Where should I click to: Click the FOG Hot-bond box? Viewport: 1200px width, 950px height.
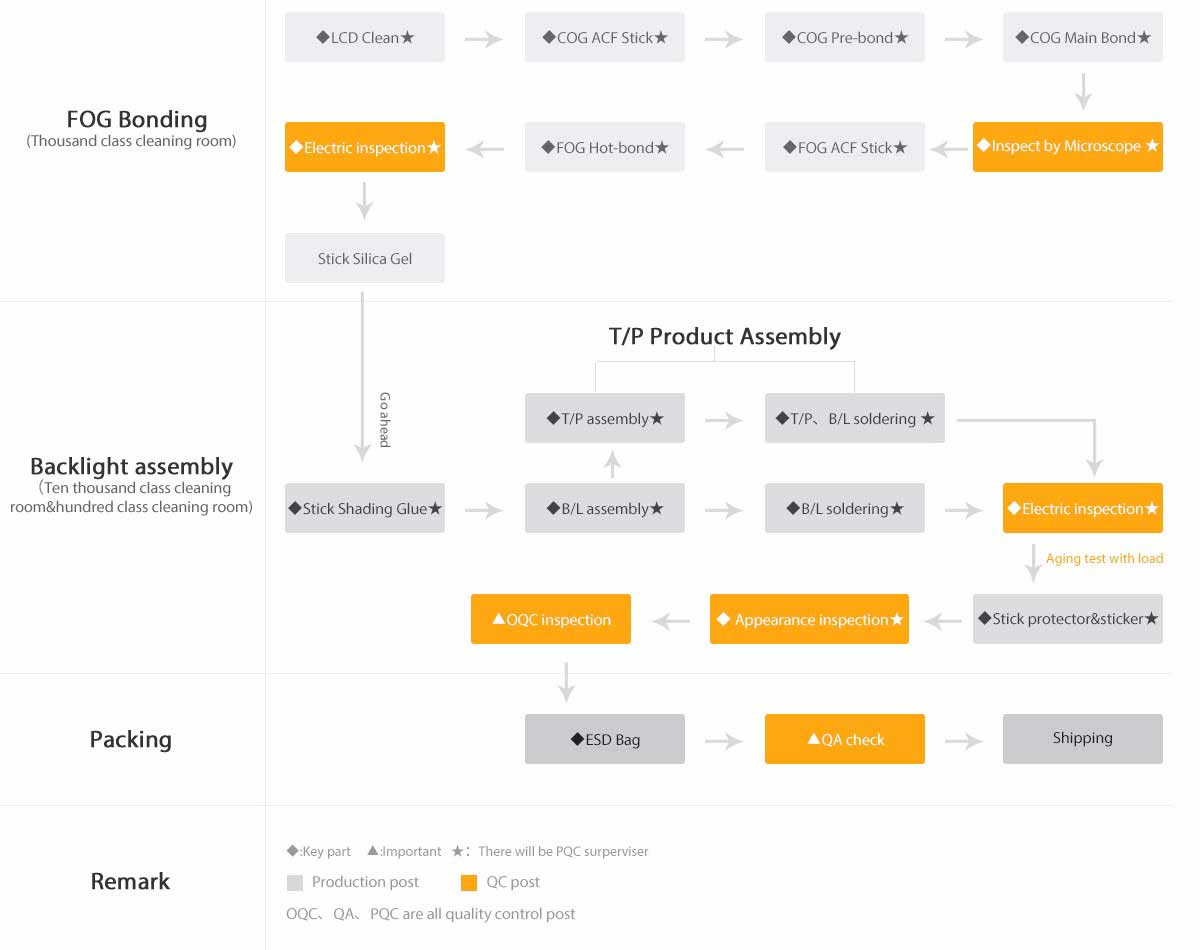[x=605, y=148]
